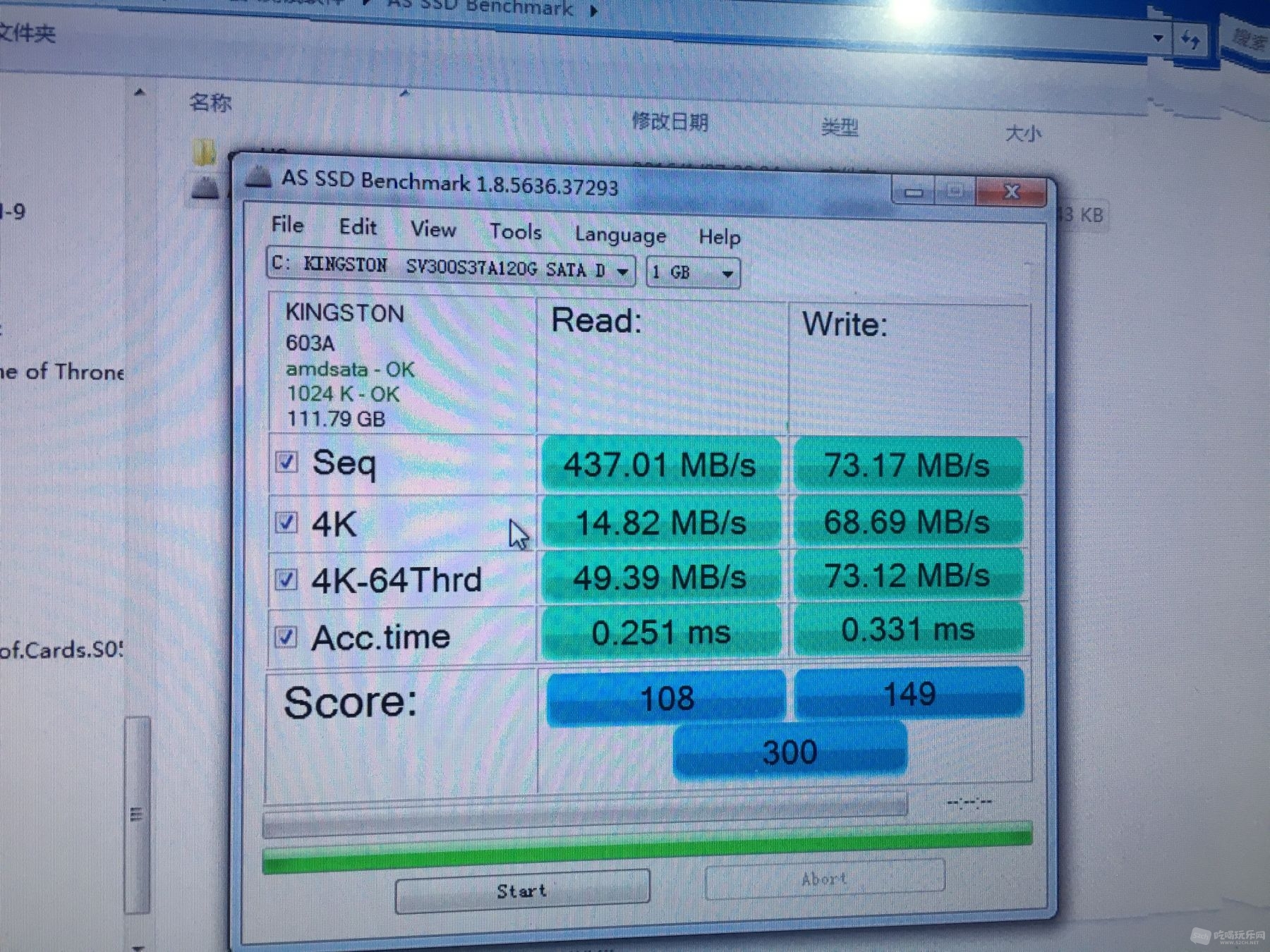This screenshot has width=1270, height=952.
Task: Click the refresh icon in Explorer address bar
Action: 1191,39
